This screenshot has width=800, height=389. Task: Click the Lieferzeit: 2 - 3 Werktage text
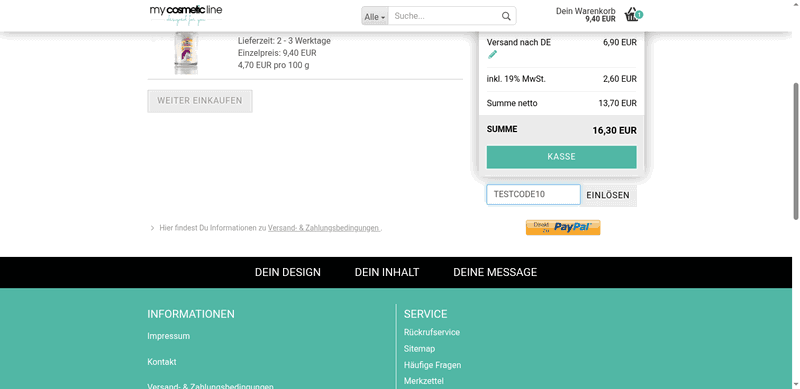[x=284, y=41]
